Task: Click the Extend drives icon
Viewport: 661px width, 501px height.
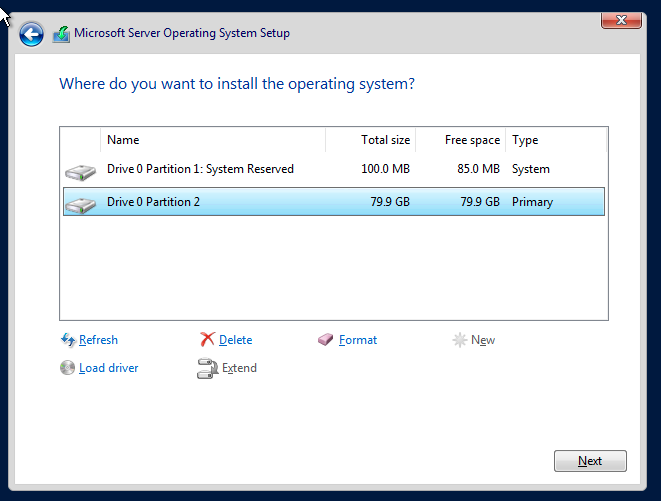Action: (207, 368)
